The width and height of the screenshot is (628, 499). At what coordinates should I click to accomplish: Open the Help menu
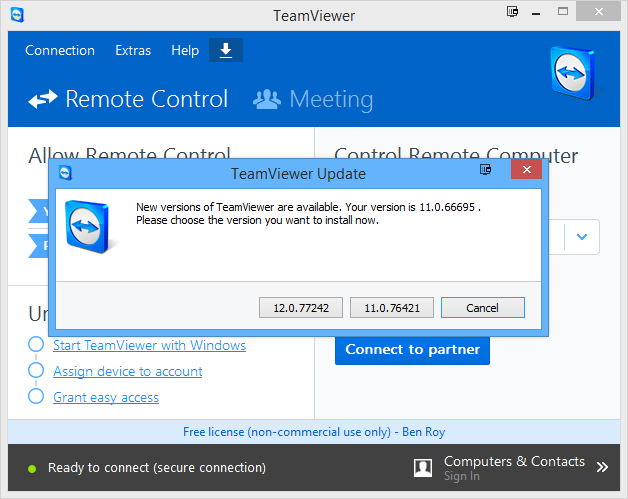point(185,50)
